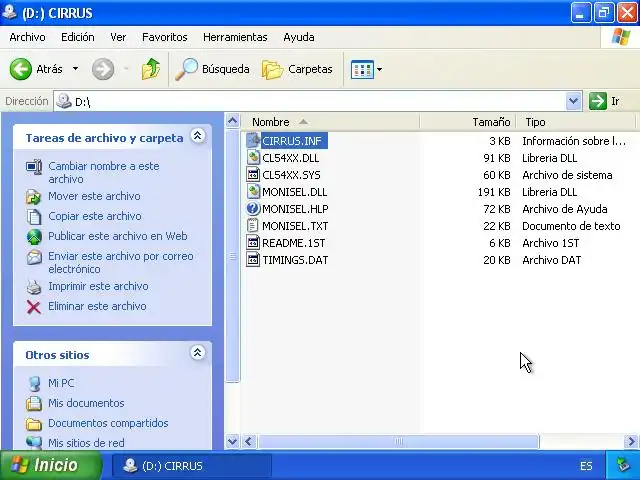Expand the address bar dropdown
640x480 pixels.
[x=573, y=101]
